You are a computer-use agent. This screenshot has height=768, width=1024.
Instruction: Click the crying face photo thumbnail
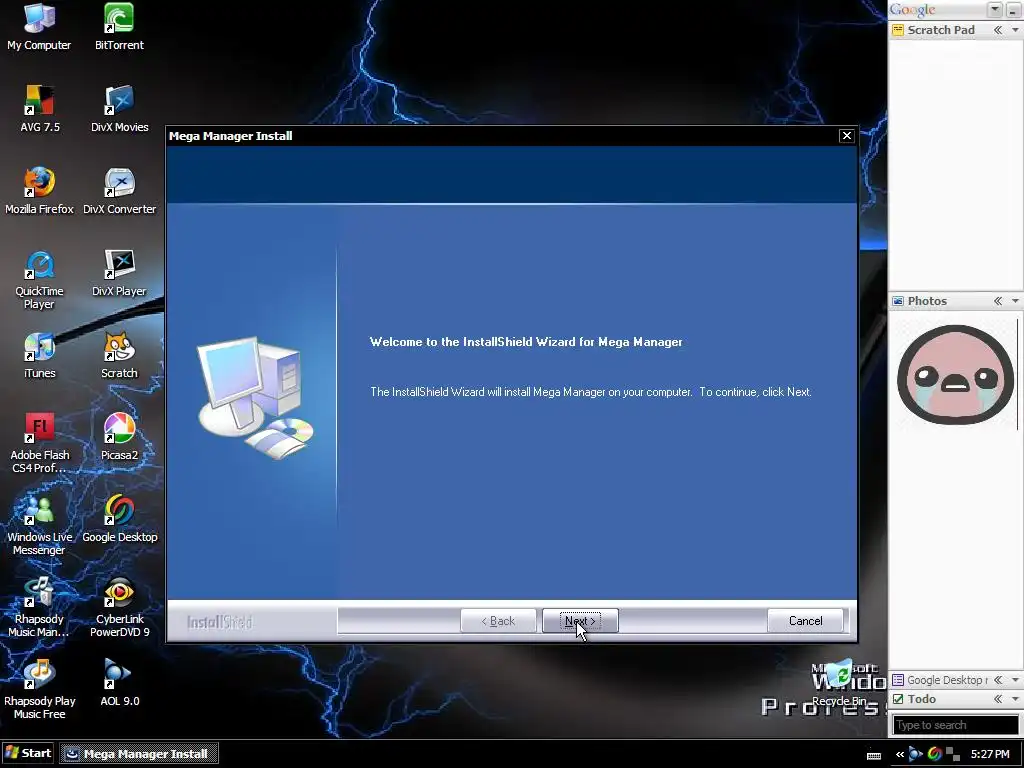[x=955, y=374]
